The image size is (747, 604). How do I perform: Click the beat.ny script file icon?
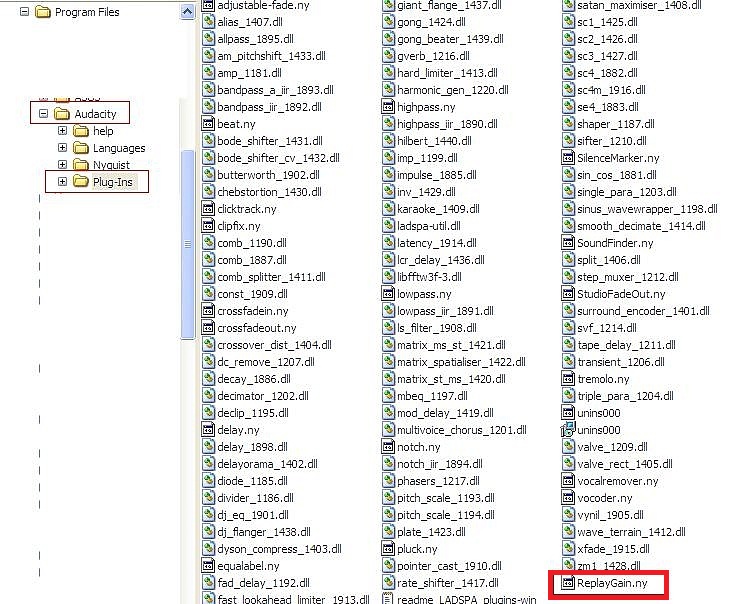pyautogui.click(x=208, y=124)
